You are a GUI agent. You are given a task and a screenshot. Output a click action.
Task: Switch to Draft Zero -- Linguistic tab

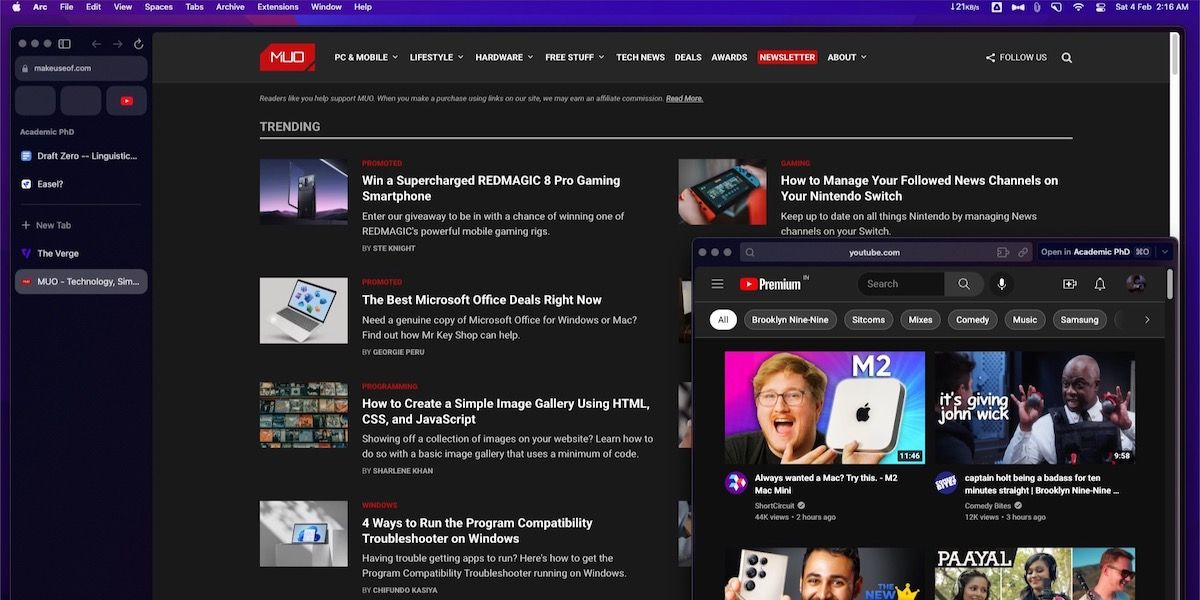[x=81, y=156]
